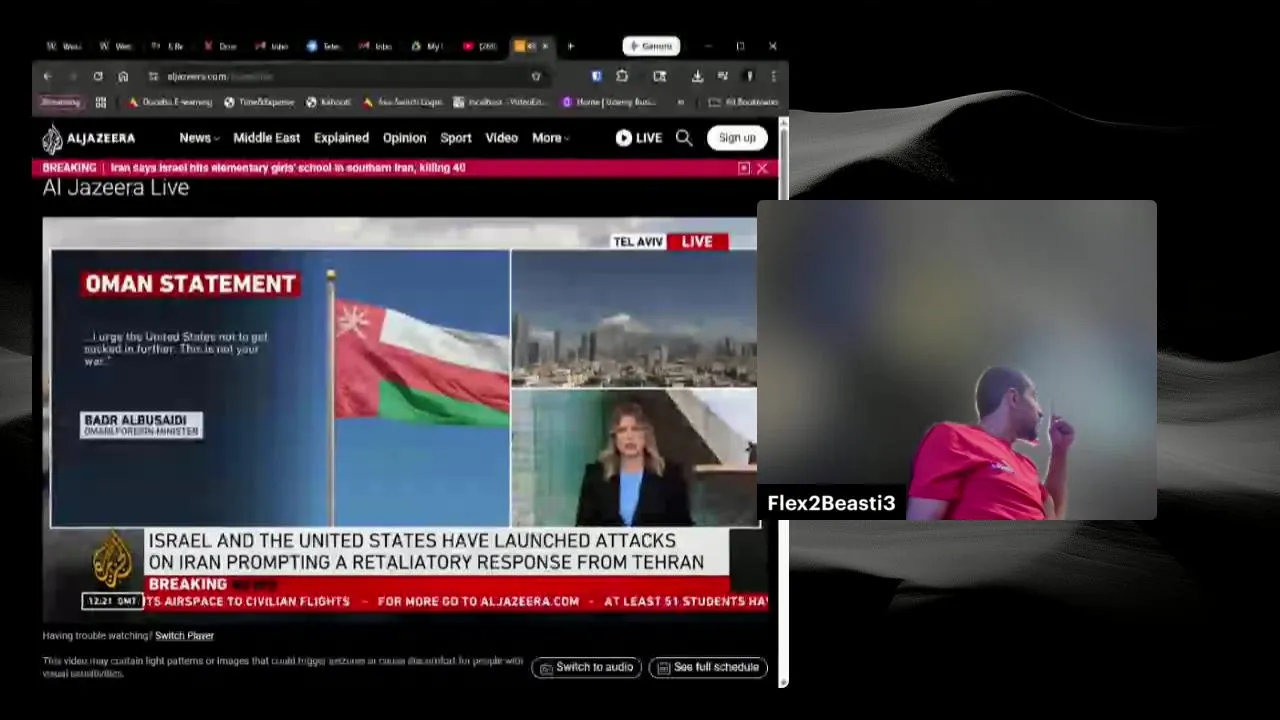Click See full schedule button
This screenshot has width=1280, height=720.
[708, 667]
